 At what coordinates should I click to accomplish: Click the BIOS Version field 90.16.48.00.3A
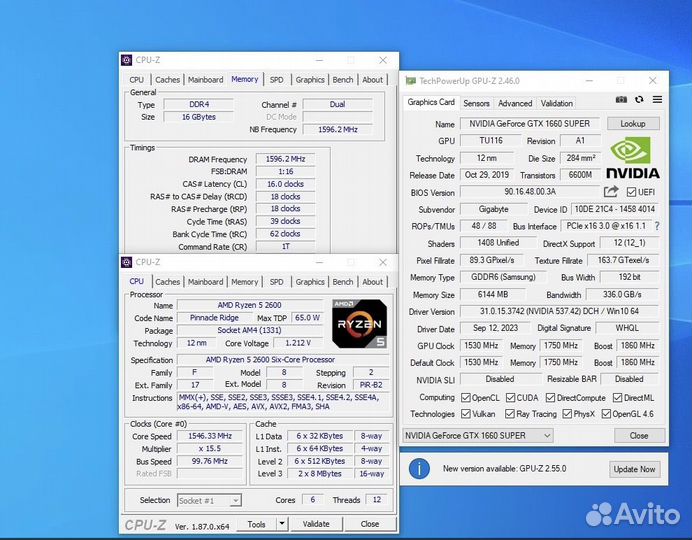click(530, 191)
